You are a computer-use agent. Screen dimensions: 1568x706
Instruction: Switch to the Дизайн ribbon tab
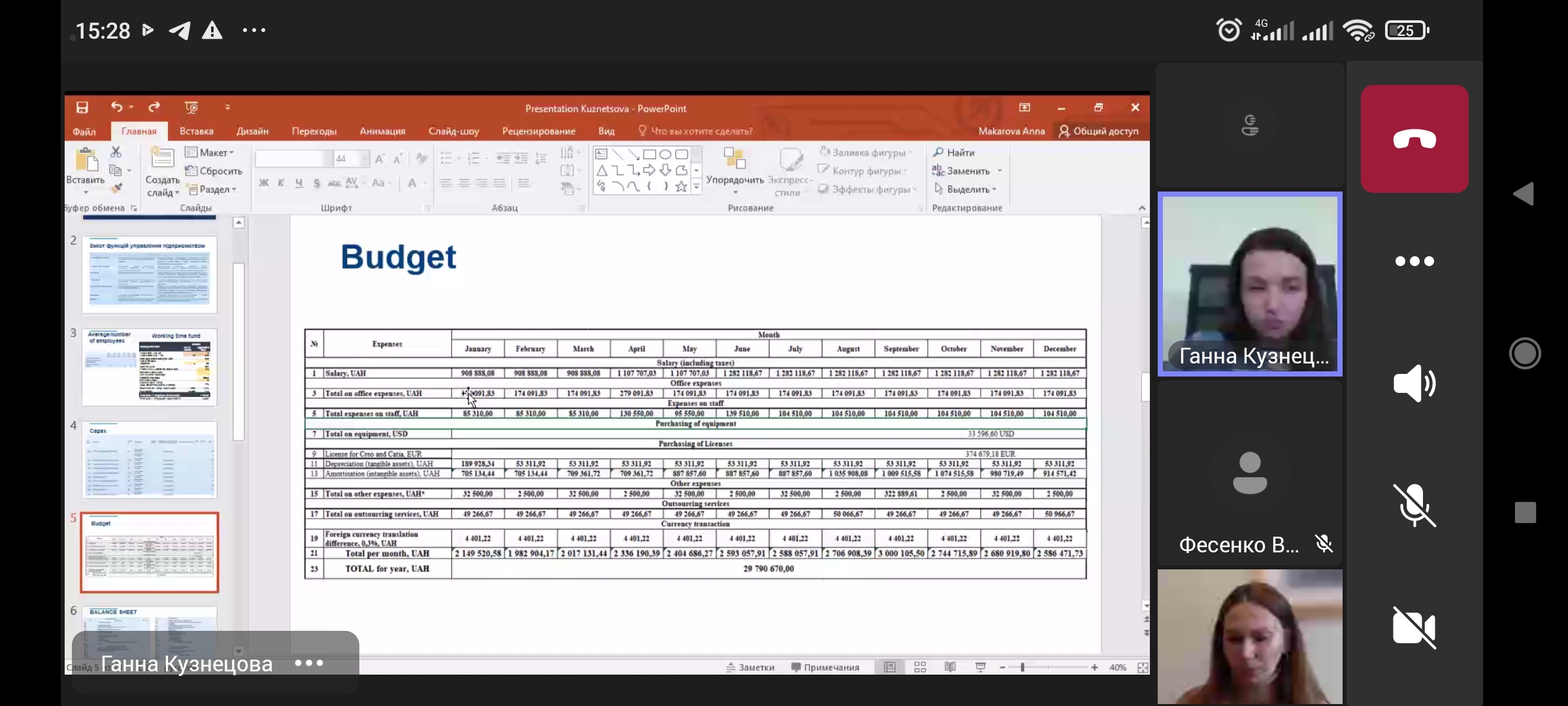(x=252, y=131)
